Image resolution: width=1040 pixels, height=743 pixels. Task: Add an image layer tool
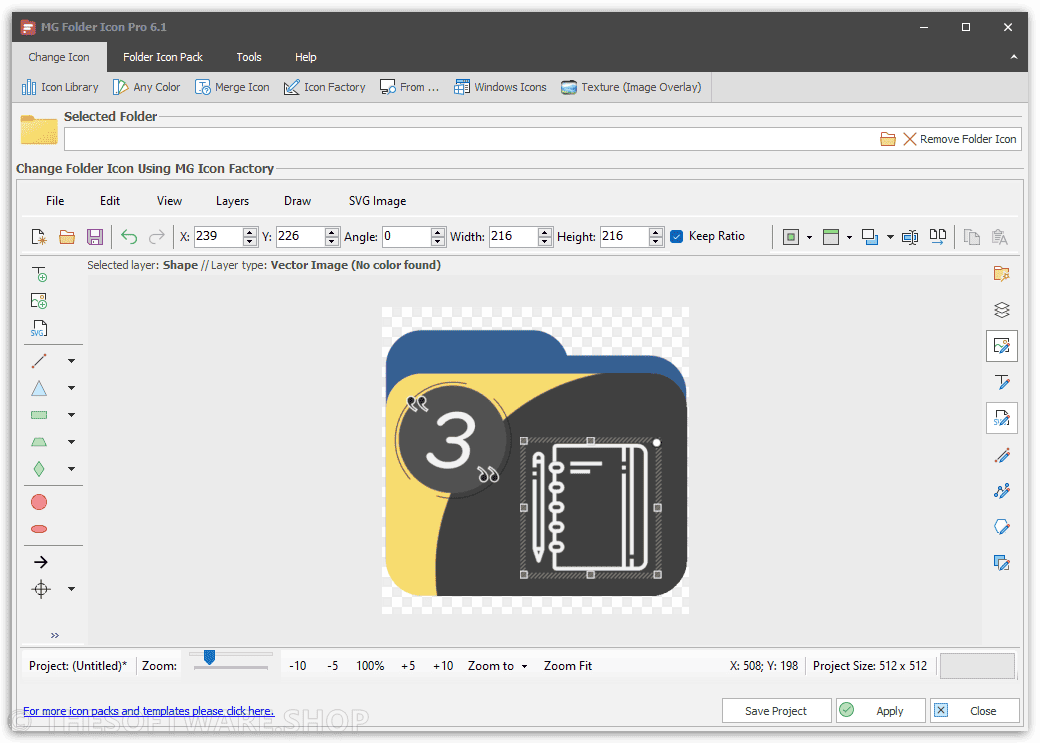[39, 301]
